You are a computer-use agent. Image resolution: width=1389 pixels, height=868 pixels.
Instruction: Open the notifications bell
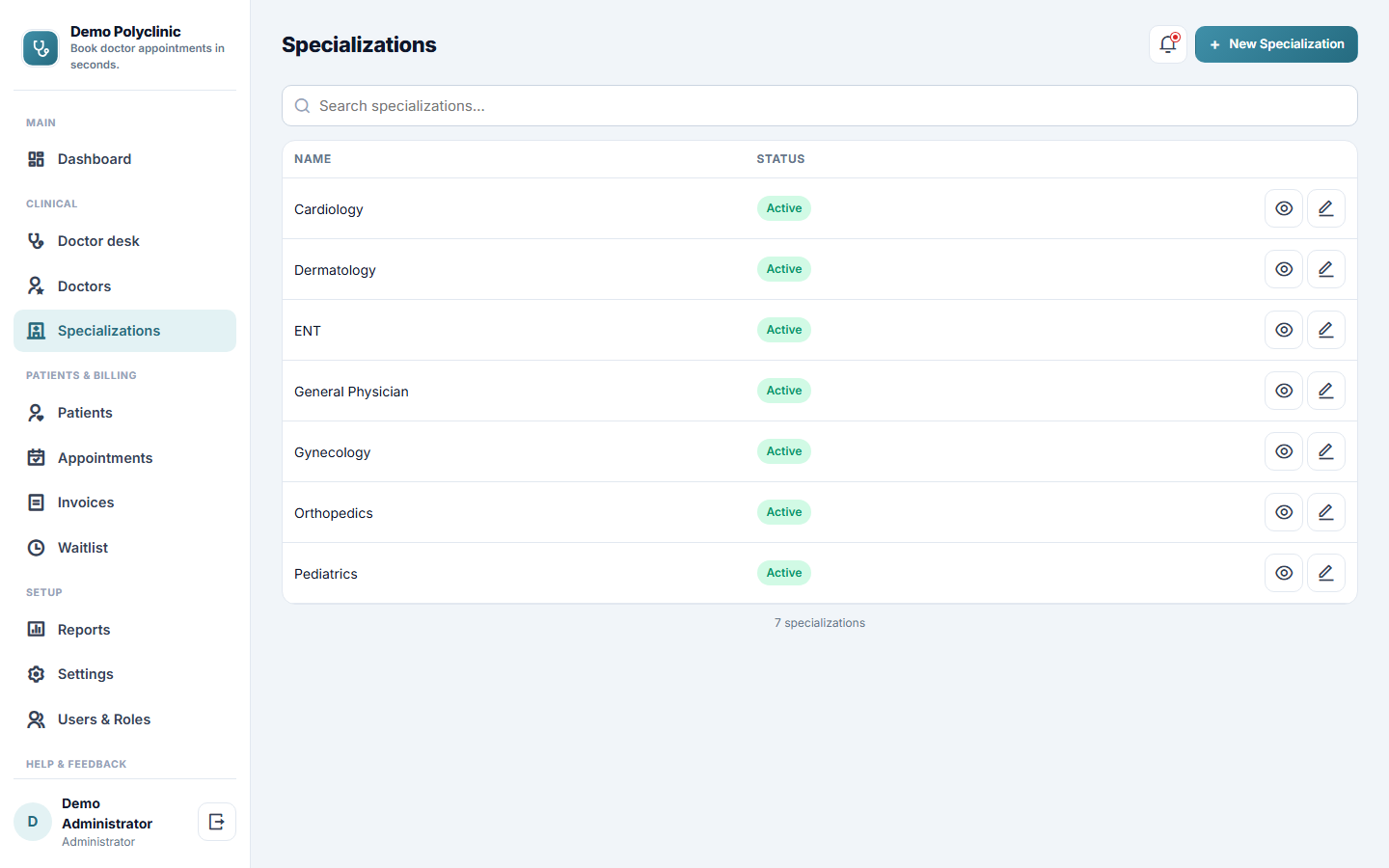(x=1168, y=44)
